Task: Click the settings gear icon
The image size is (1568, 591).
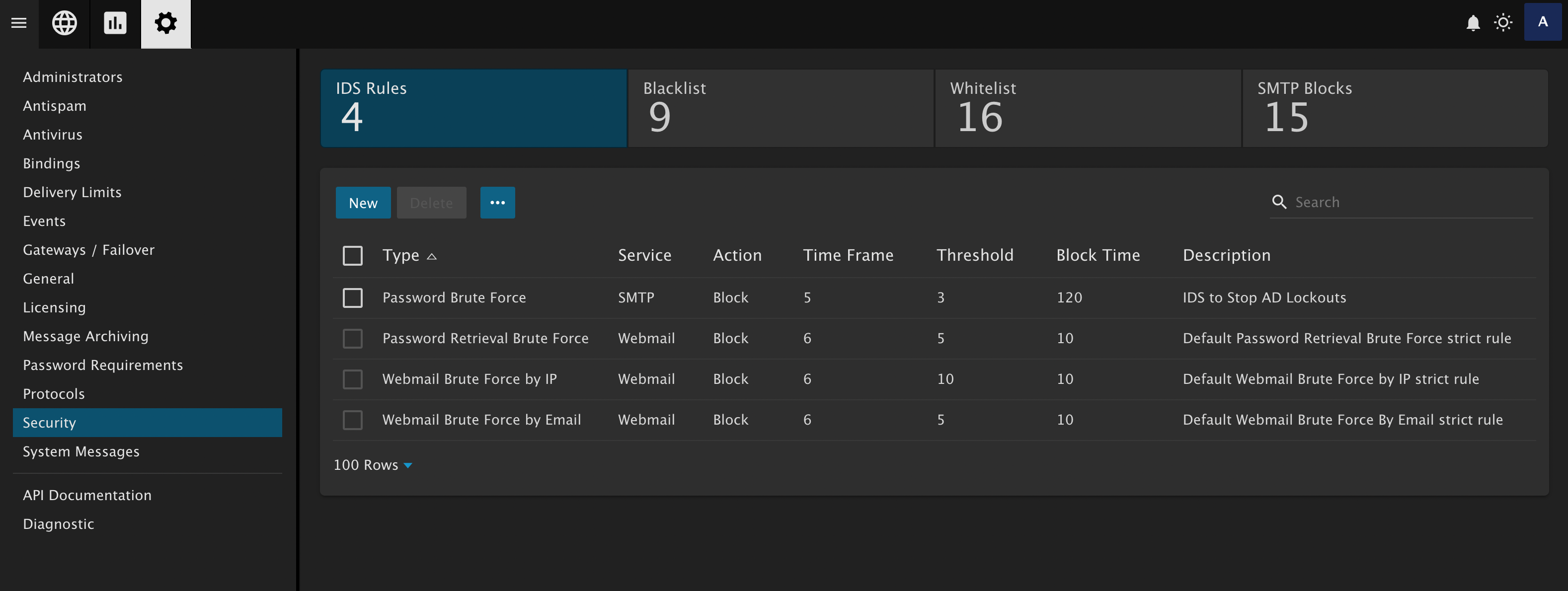Action: point(165,23)
